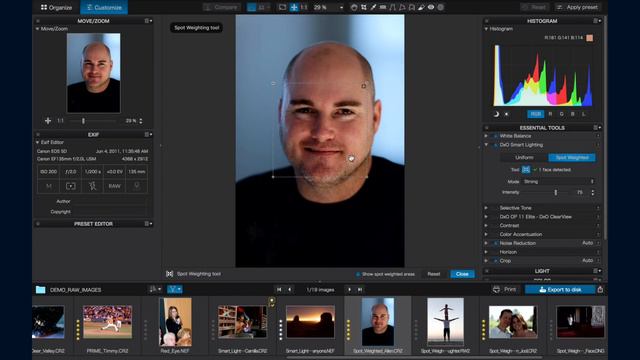Viewport: 640px width, 360px height.
Task: Toggle the Crop tool enable switch
Action: 496,261
